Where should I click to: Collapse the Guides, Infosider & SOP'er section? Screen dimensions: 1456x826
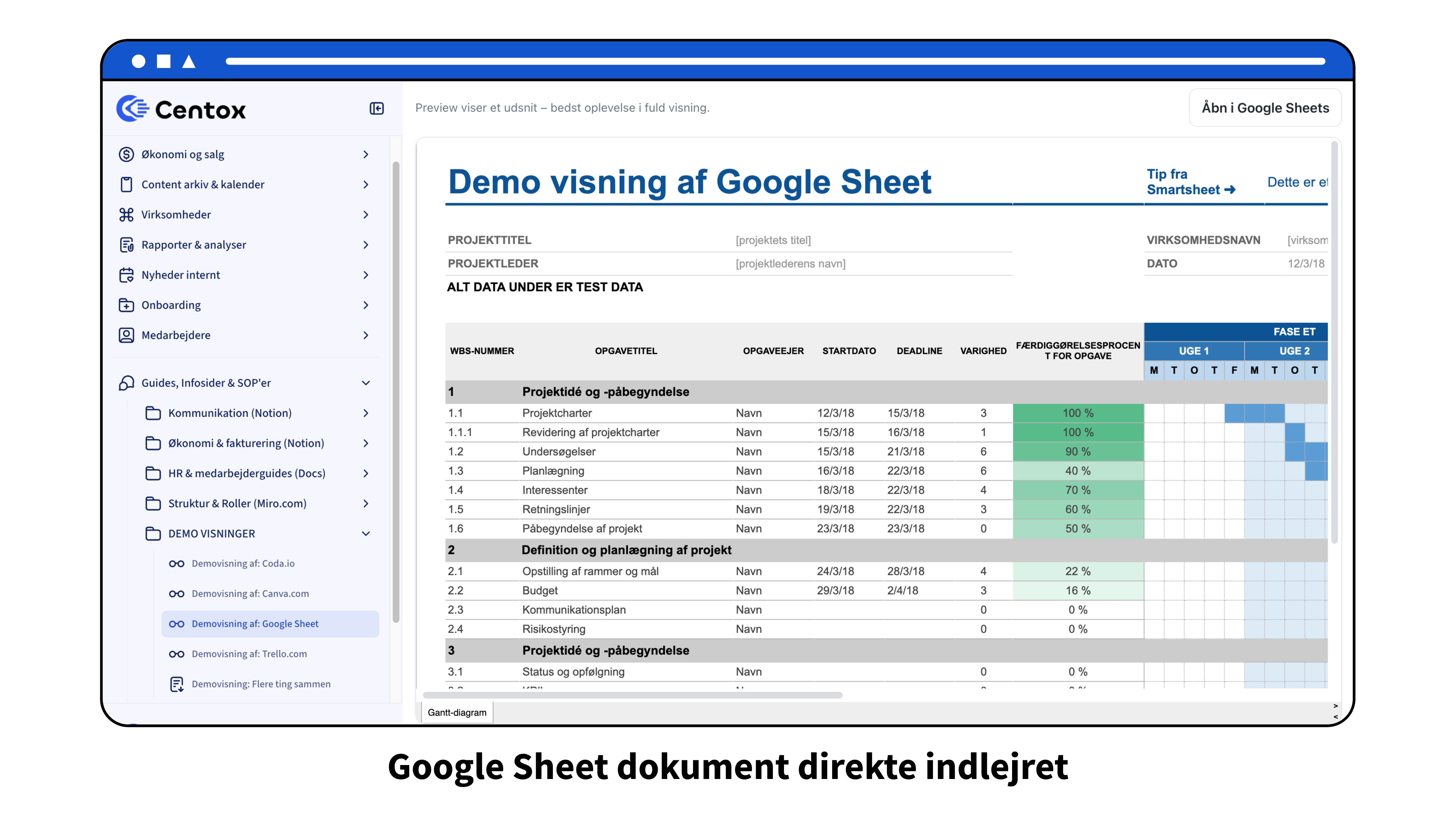(x=366, y=383)
